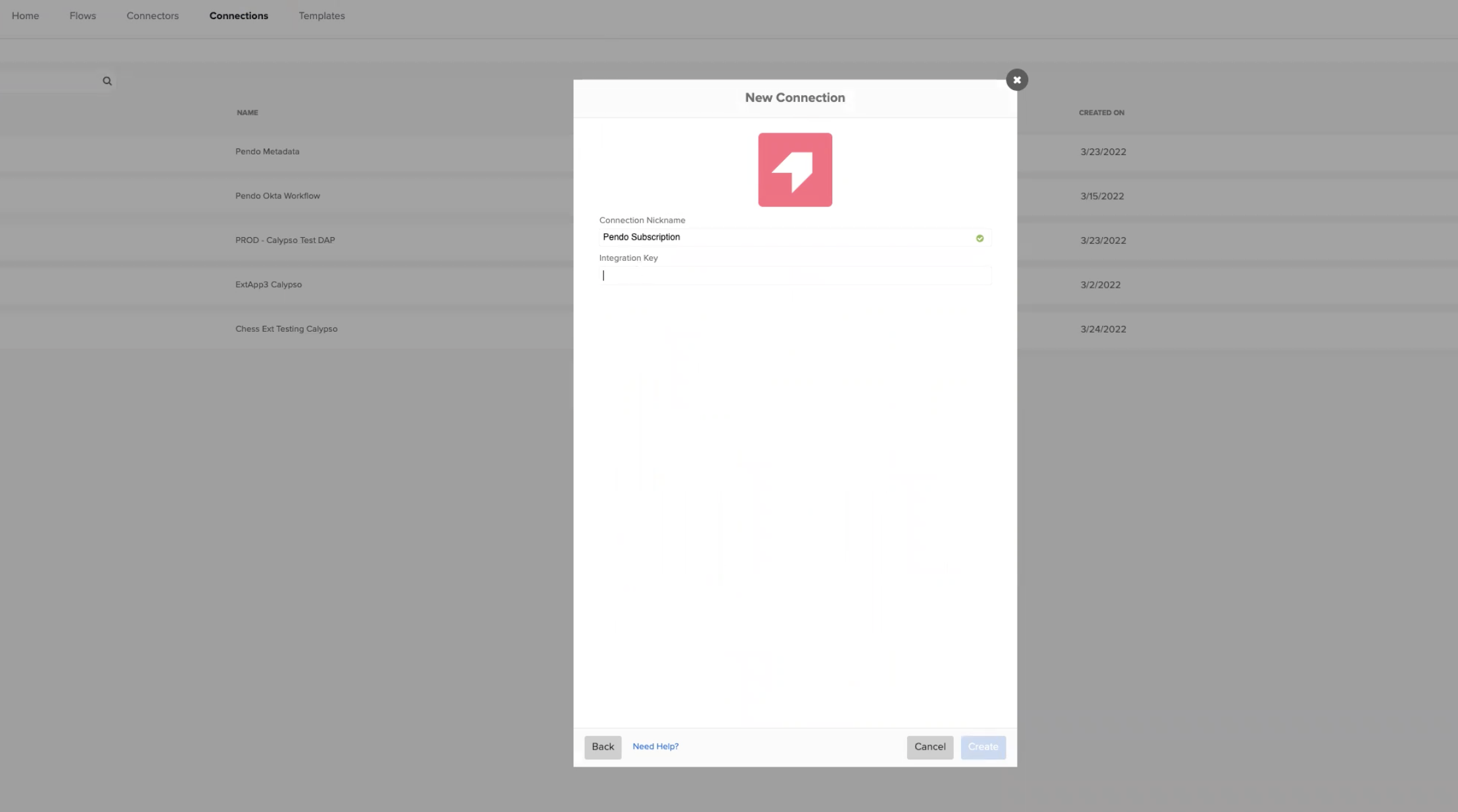Open the Templates tab

pyautogui.click(x=321, y=16)
